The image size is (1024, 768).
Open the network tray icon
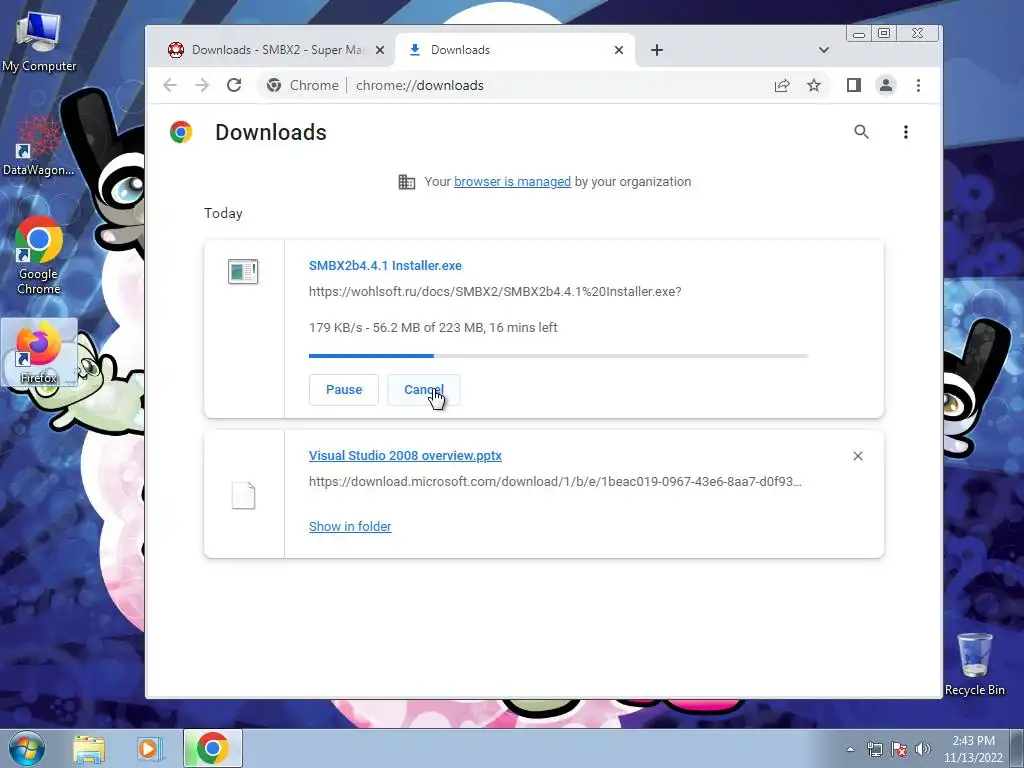[x=874, y=749]
